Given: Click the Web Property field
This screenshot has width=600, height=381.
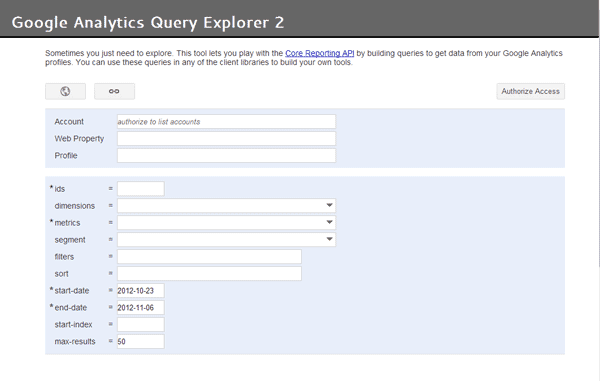Looking at the screenshot, I should coord(227,138).
